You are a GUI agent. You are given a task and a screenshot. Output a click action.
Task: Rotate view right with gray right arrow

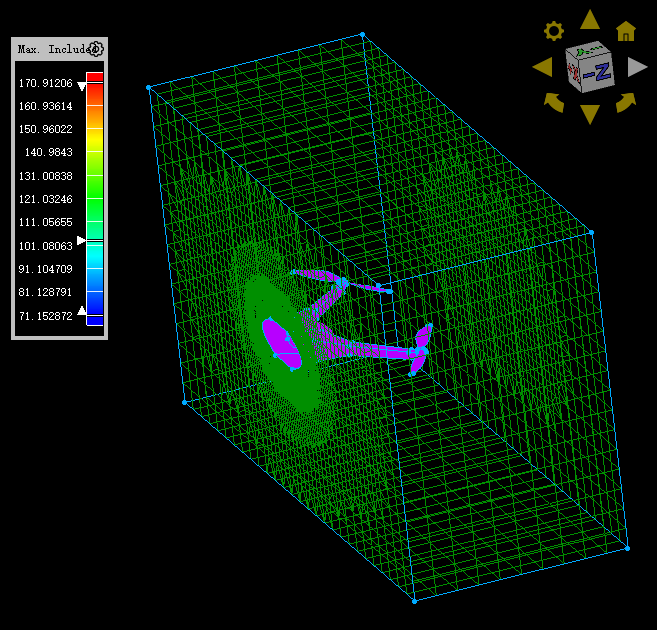click(x=637, y=67)
